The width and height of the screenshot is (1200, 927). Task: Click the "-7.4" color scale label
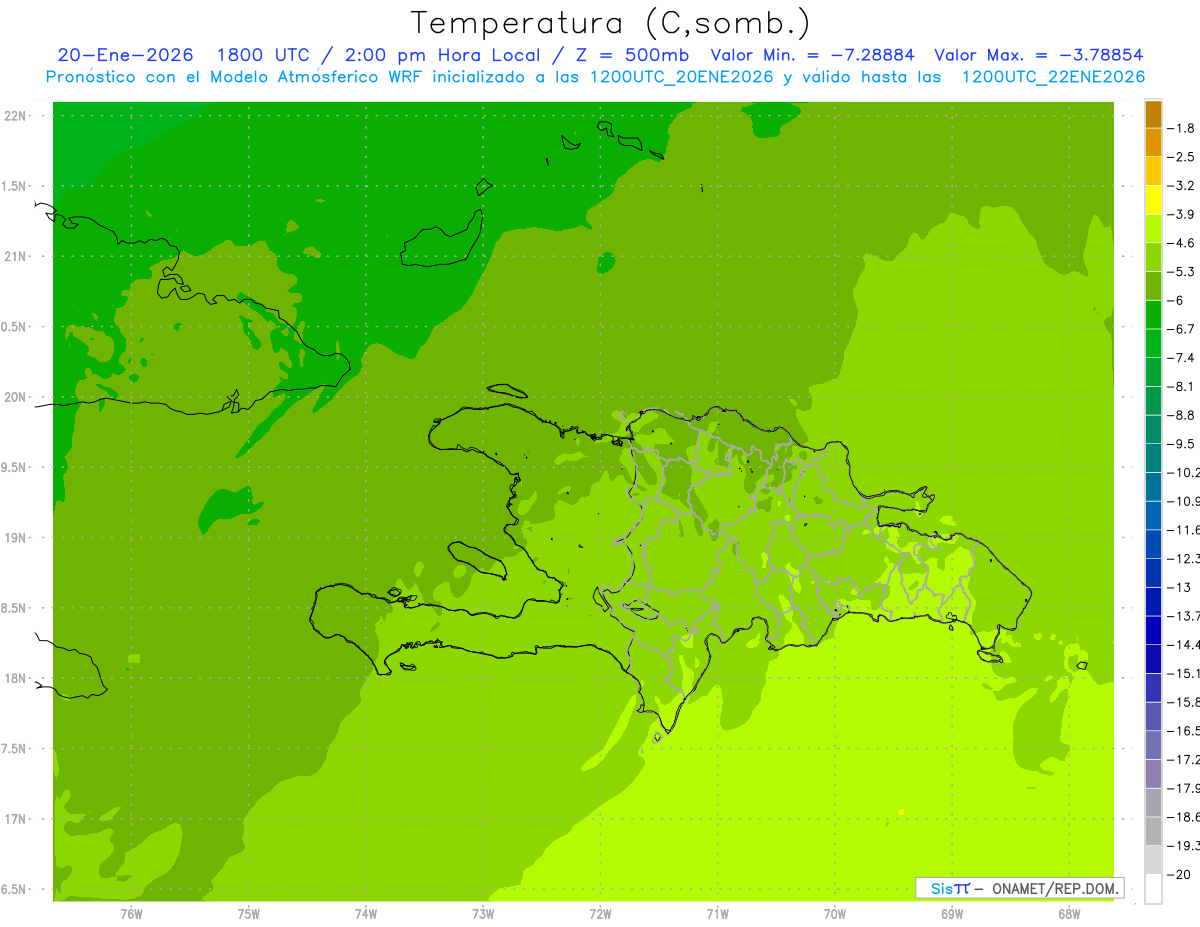(x=1181, y=358)
